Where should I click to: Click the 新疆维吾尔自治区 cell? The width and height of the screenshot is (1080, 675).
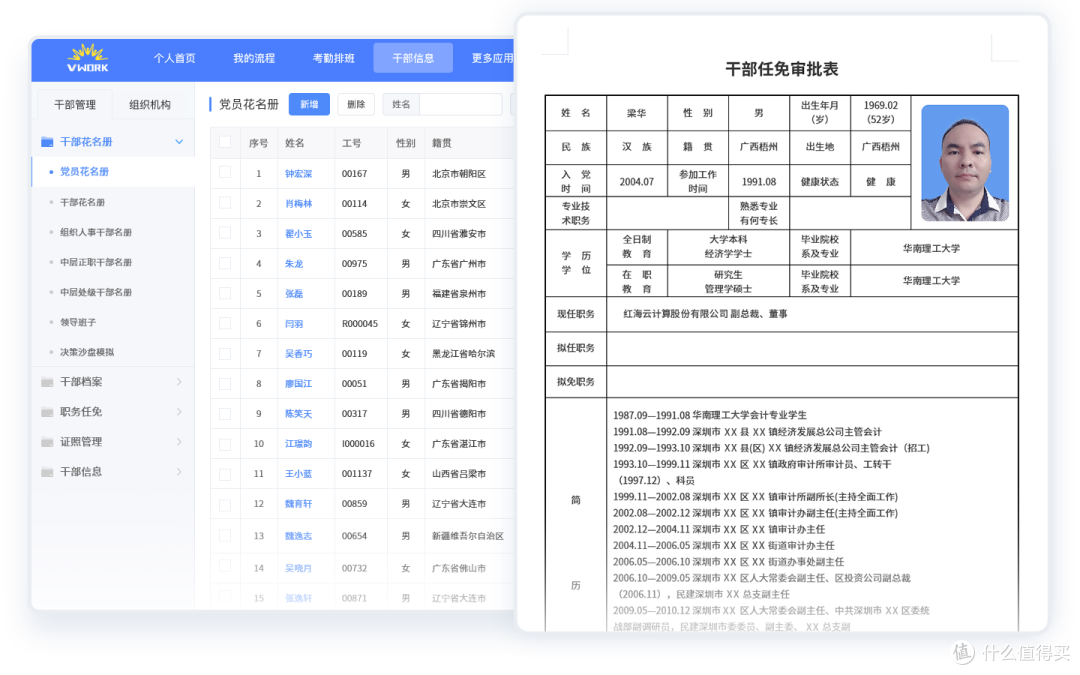coord(468,536)
